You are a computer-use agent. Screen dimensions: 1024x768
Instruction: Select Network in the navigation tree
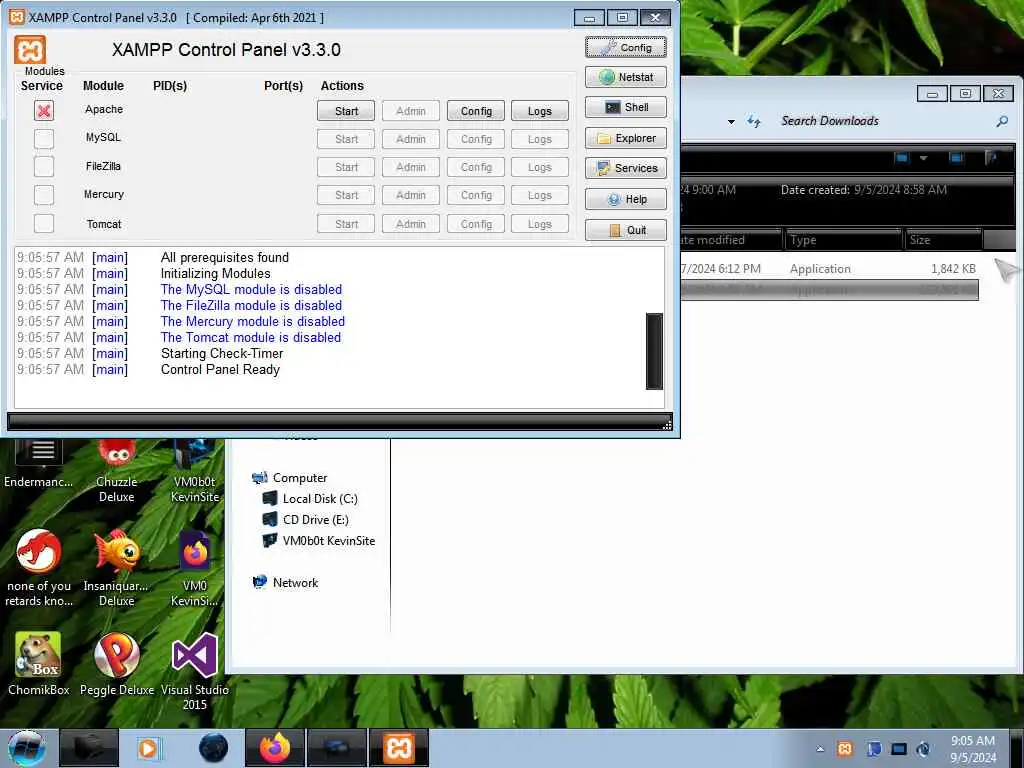[285, 583]
